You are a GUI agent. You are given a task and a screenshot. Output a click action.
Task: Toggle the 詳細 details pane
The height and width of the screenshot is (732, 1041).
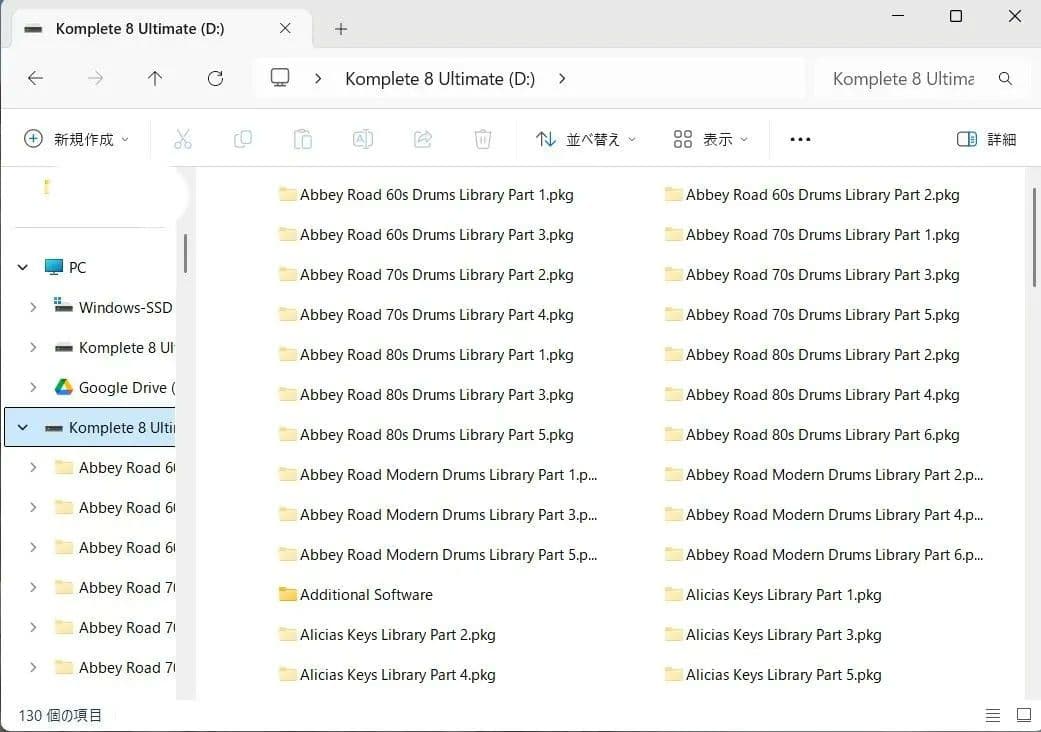click(986, 139)
